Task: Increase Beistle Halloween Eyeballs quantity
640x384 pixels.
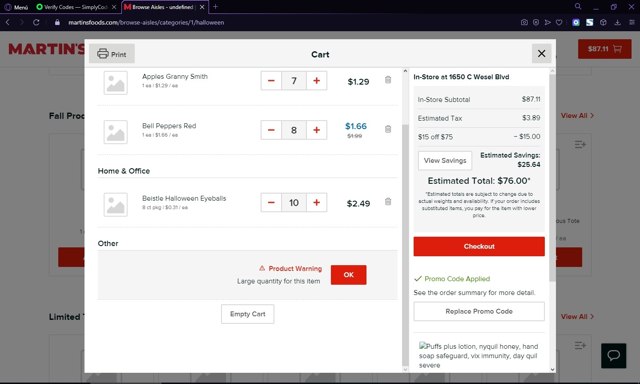Action: click(x=316, y=202)
